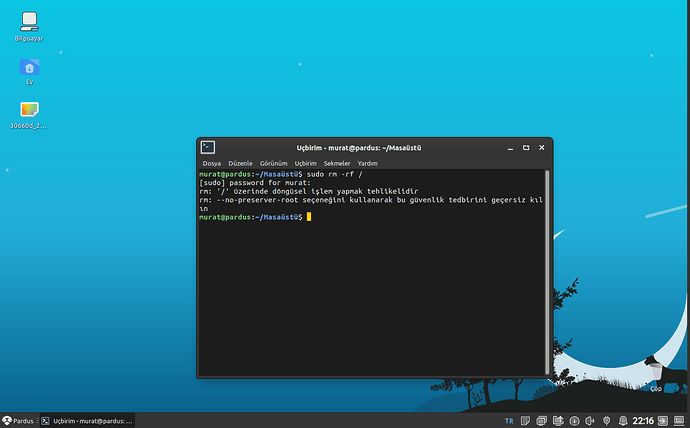Open the Görünüm menu
This screenshot has height=428, width=690.
pyautogui.click(x=273, y=163)
